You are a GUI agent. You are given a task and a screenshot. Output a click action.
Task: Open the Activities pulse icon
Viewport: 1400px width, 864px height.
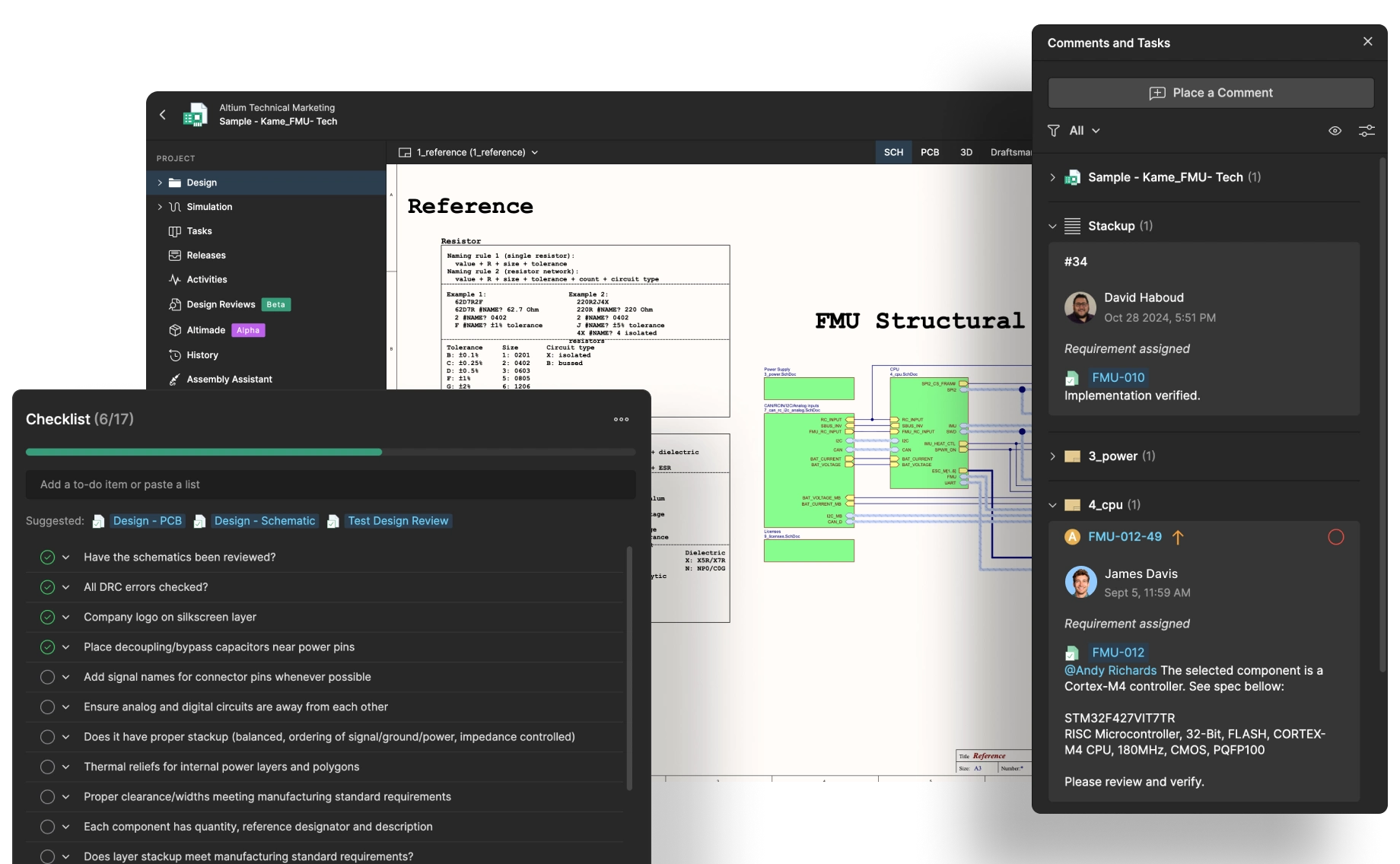click(175, 280)
